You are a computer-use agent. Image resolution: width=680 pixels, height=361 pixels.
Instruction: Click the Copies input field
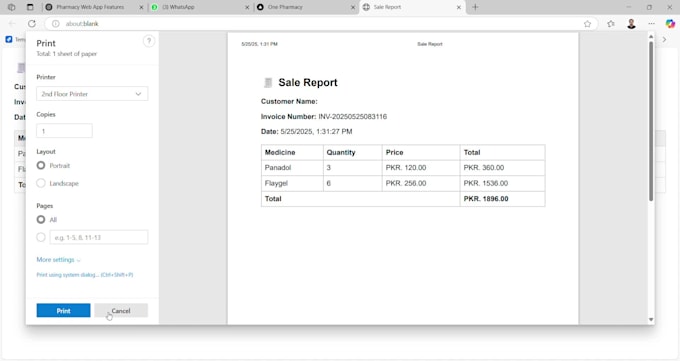(x=64, y=131)
